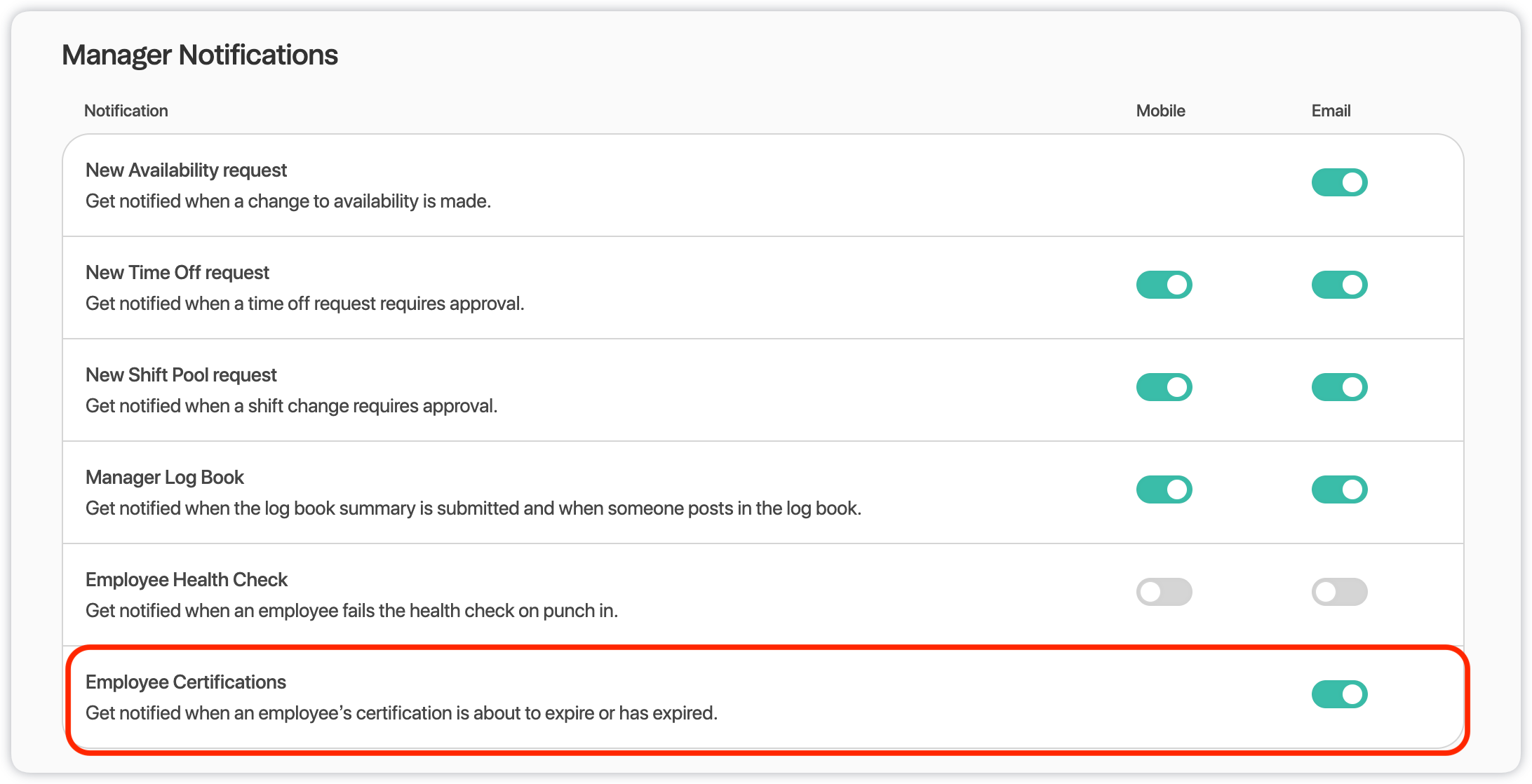Viewport: 1532px width, 784px height.
Task: Select the New Time Off request title
Action: coord(177,273)
